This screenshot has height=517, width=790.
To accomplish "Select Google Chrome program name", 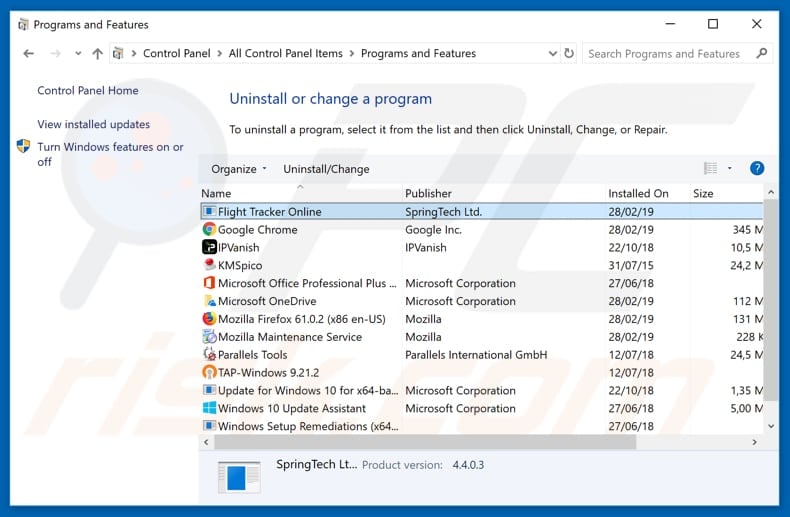I will [257, 230].
